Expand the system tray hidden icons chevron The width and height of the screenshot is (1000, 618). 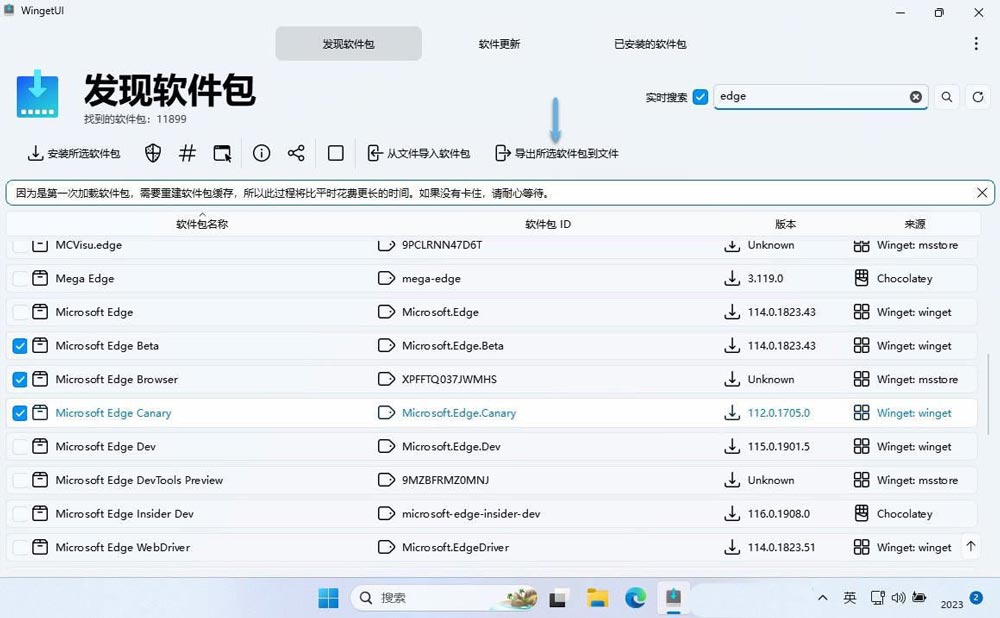click(823, 598)
